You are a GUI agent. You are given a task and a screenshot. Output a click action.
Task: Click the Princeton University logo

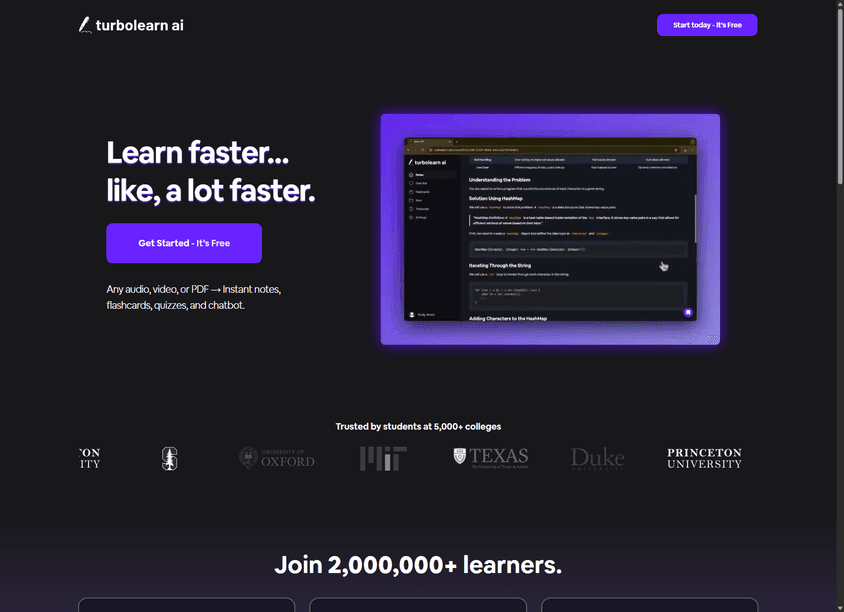704,458
